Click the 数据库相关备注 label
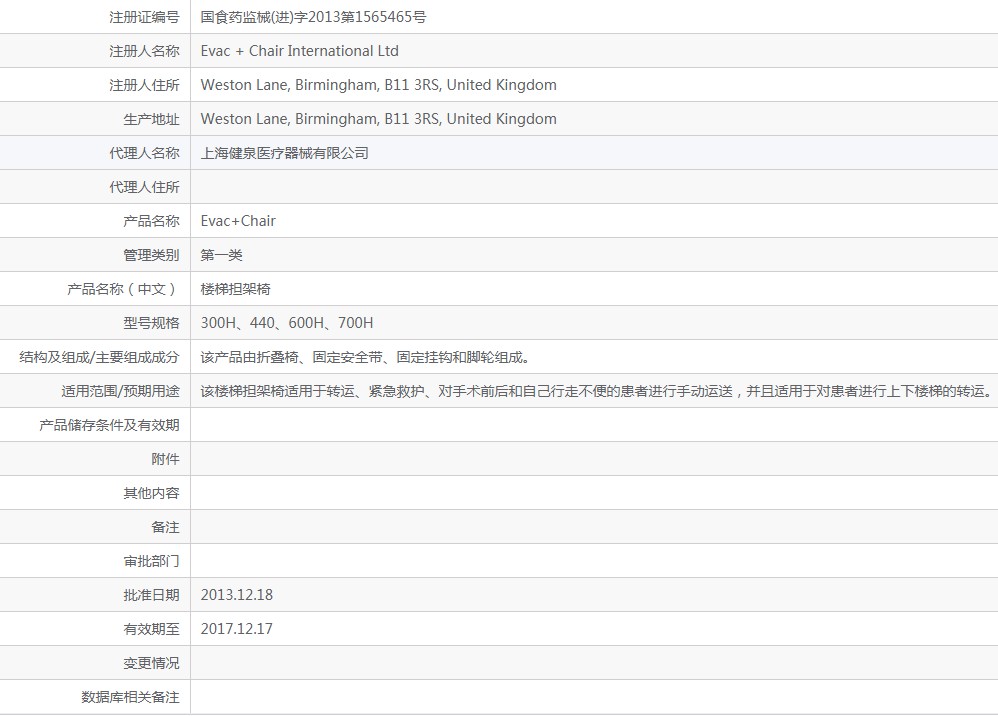Screen dimensions: 998x716 pos(130,698)
